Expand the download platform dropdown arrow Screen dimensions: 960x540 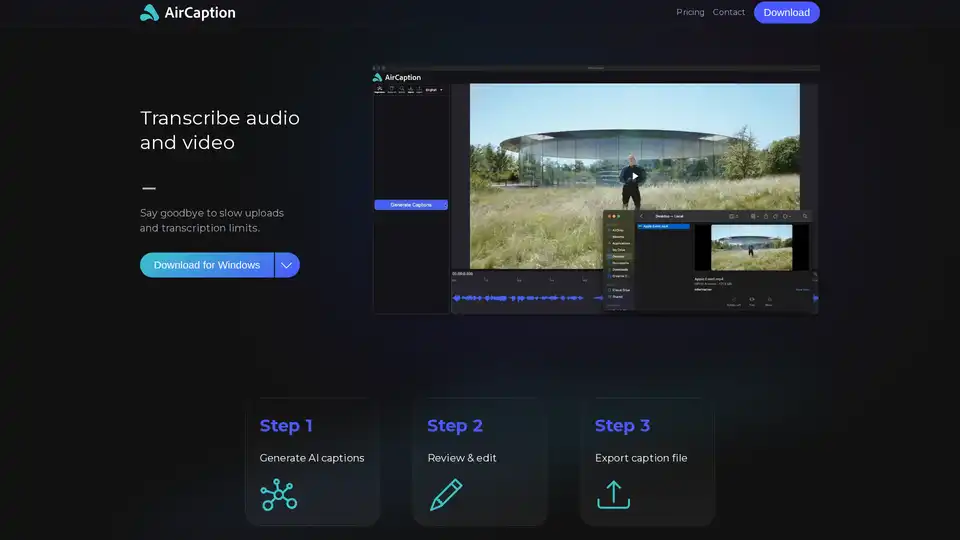tap(287, 265)
